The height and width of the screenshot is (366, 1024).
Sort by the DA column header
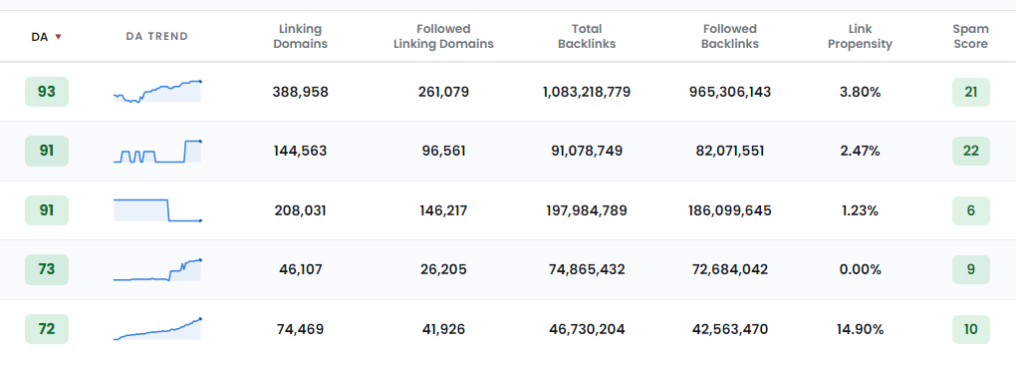(x=40, y=37)
